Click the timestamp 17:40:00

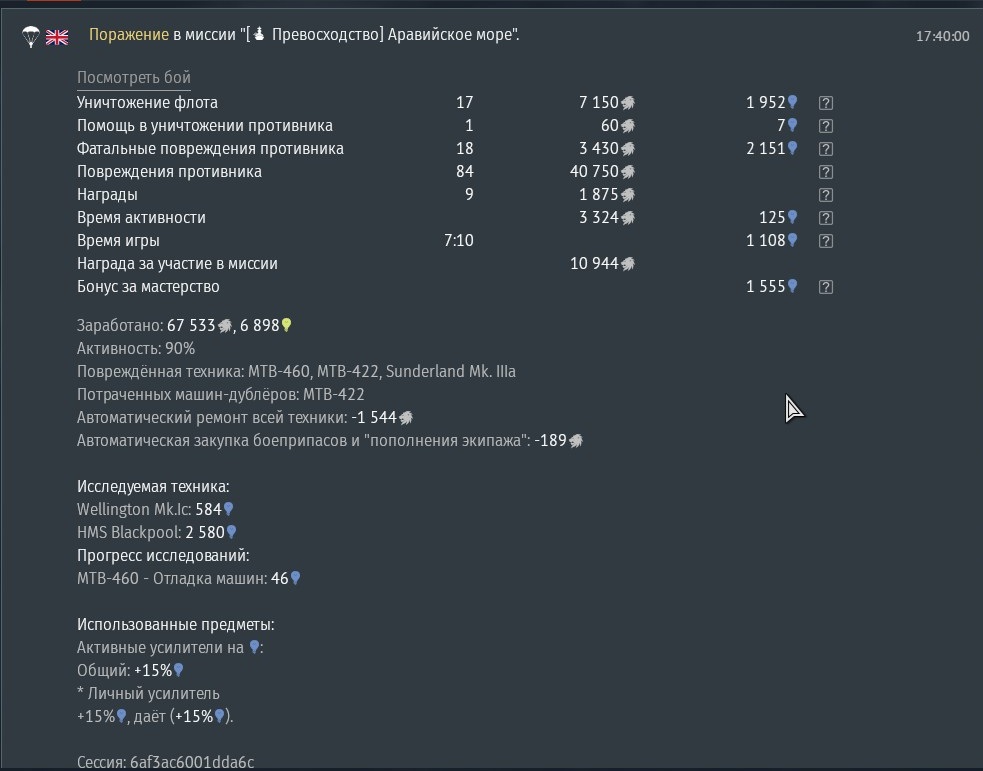(x=942, y=36)
